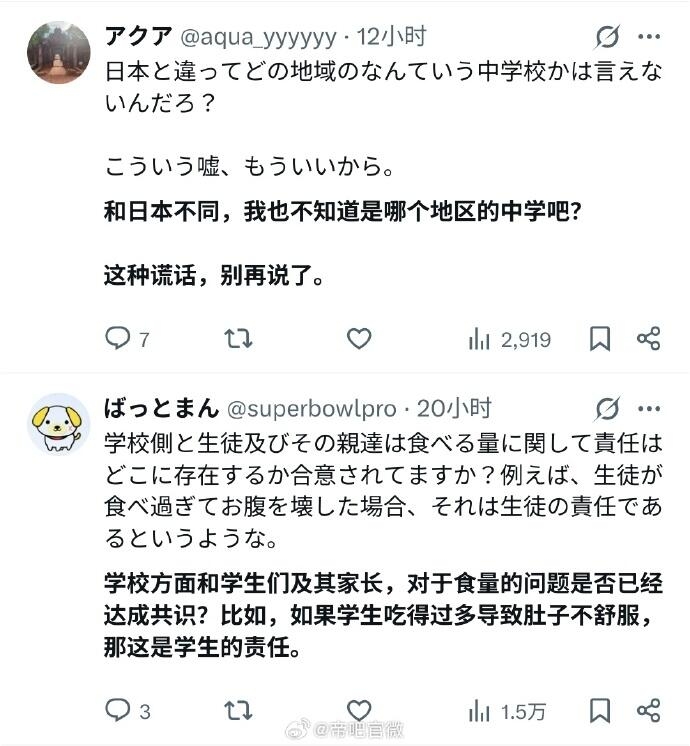The height and width of the screenshot is (746, 690).
Task: Share the ばっとまん tweet
Action: click(x=649, y=711)
